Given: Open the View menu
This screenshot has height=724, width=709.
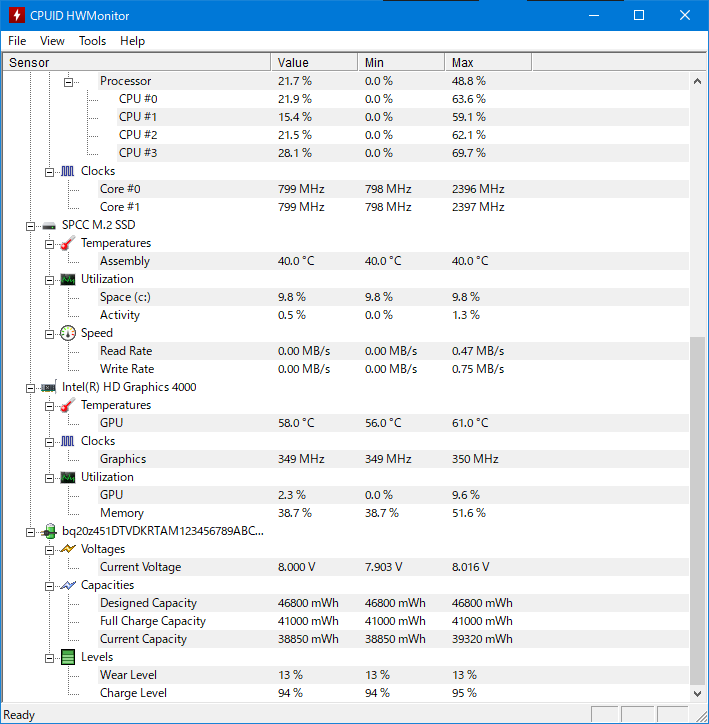Looking at the screenshot, I should (52, 41).
